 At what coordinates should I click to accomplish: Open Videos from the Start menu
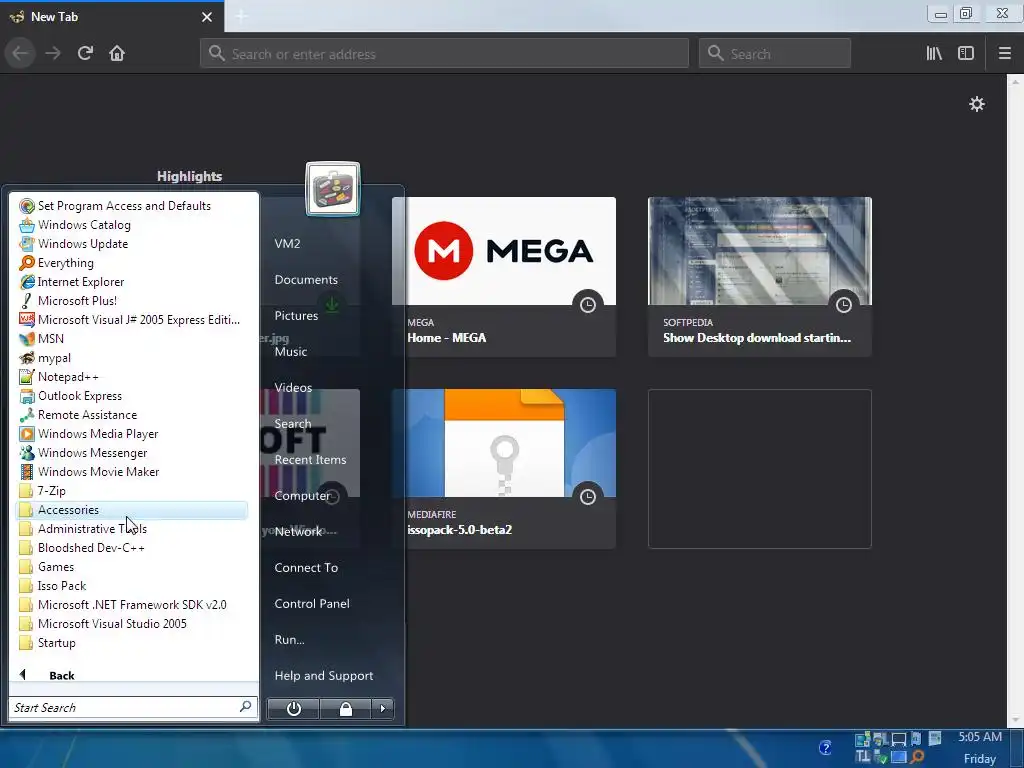[x=293, y=387]
